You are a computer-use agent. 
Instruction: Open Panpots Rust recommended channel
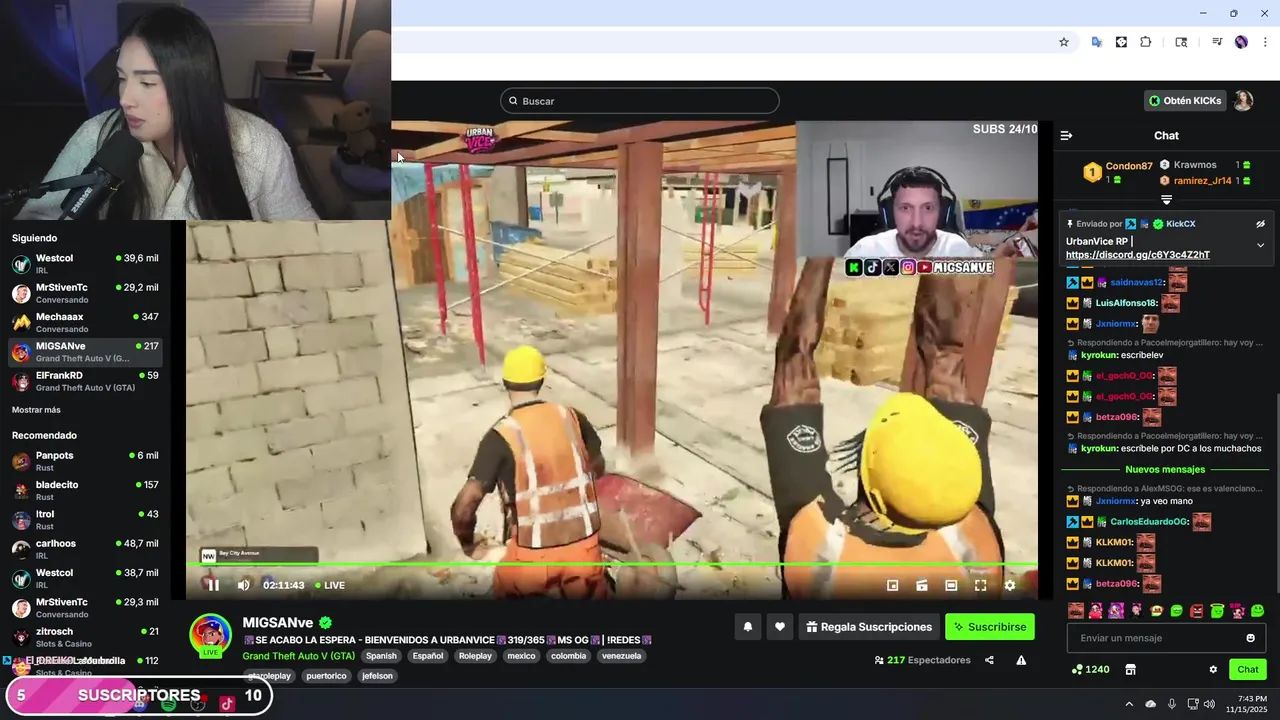pyautogui.click(x=85, y=461)
